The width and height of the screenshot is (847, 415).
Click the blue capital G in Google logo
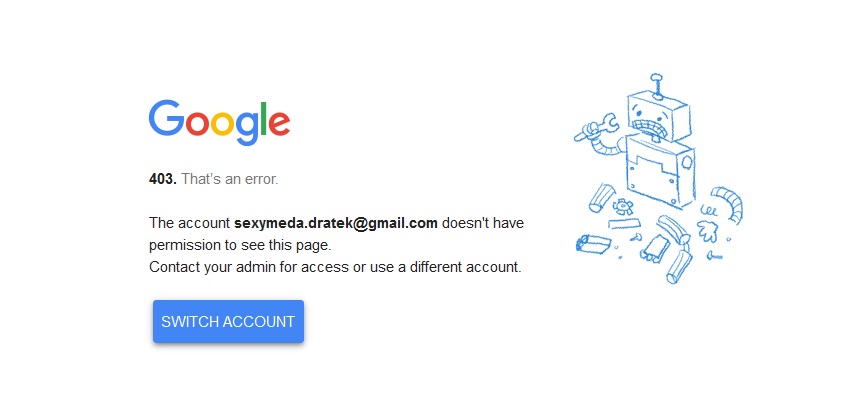[167, 117]
